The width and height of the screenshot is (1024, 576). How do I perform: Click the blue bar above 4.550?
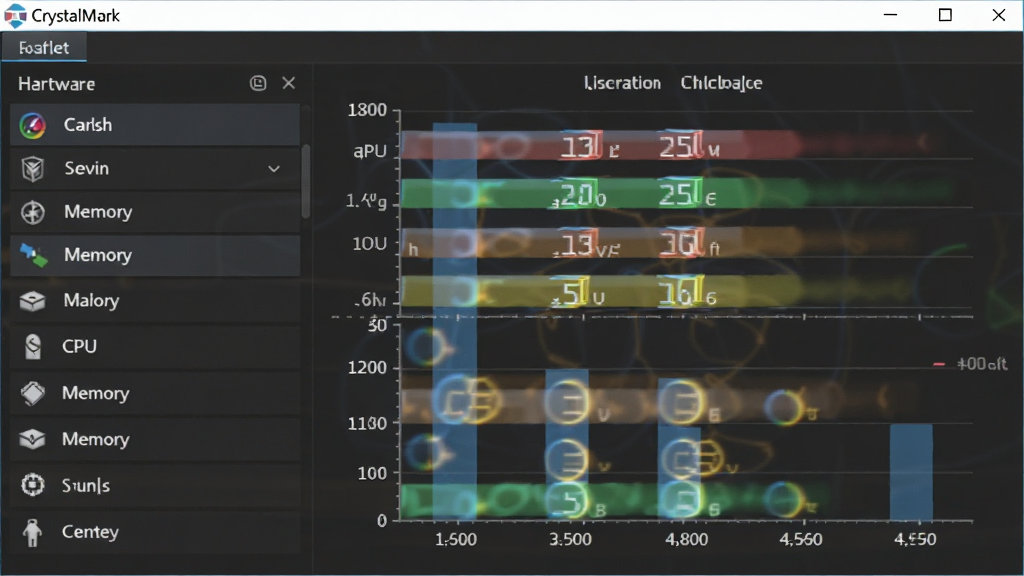pyautogui.click(x=911, y=472)
